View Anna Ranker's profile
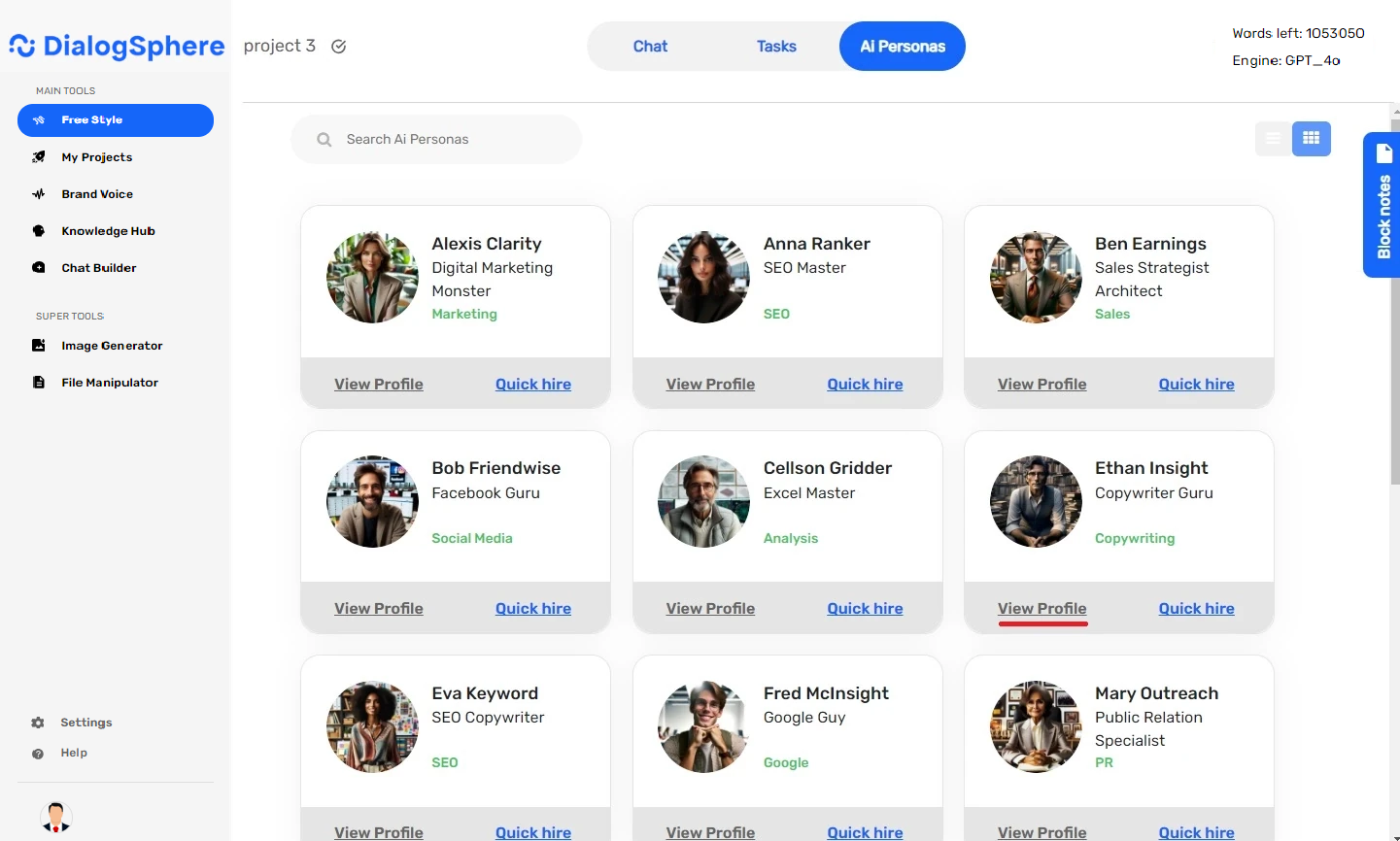Screen dimensions: 1400x841 point(710,384)
